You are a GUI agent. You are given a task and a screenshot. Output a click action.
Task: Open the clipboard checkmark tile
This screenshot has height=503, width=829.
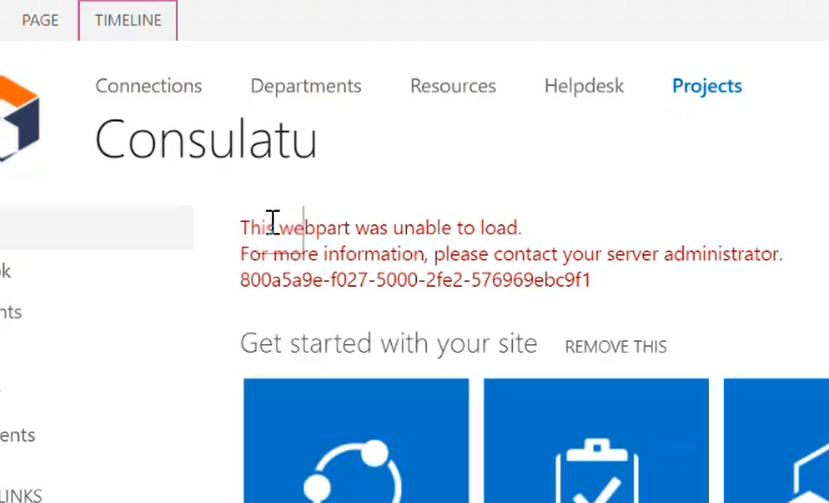(x=596, y=440)
